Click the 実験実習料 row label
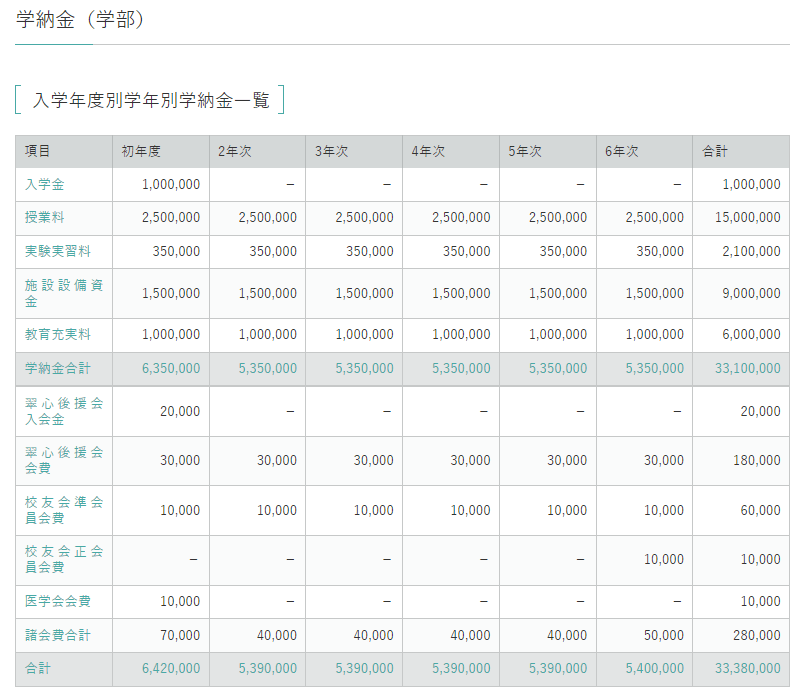The height and width of the screenshot is (700, 804). (58, 251)
